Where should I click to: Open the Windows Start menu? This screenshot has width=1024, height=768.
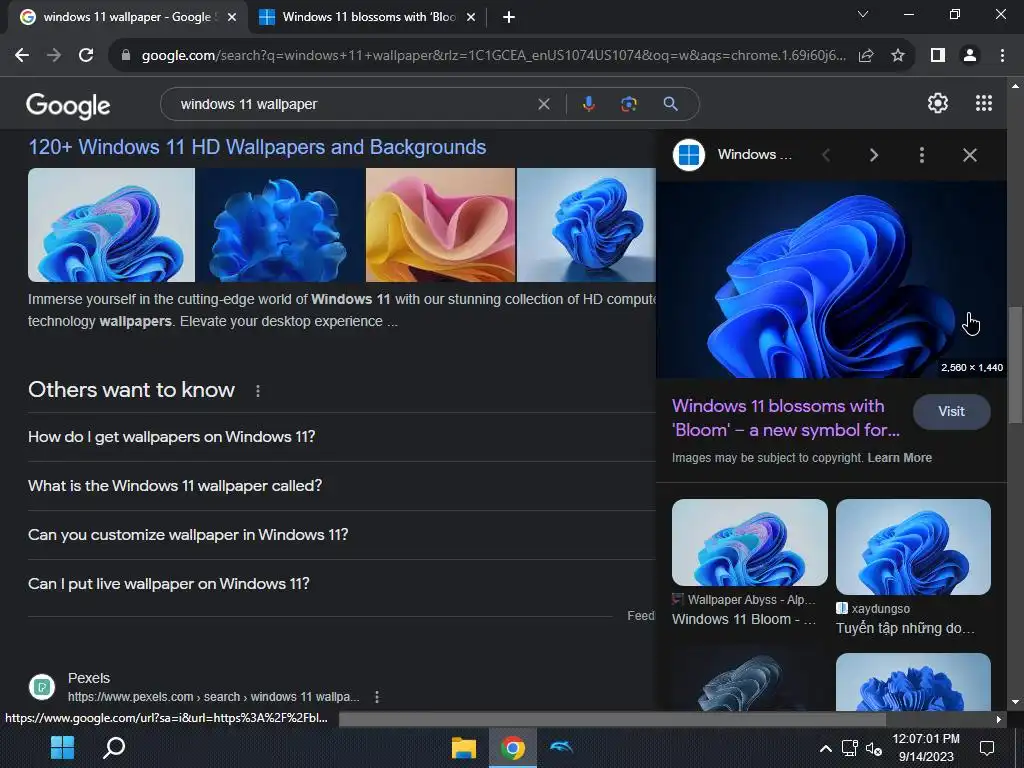coord(63,748)
